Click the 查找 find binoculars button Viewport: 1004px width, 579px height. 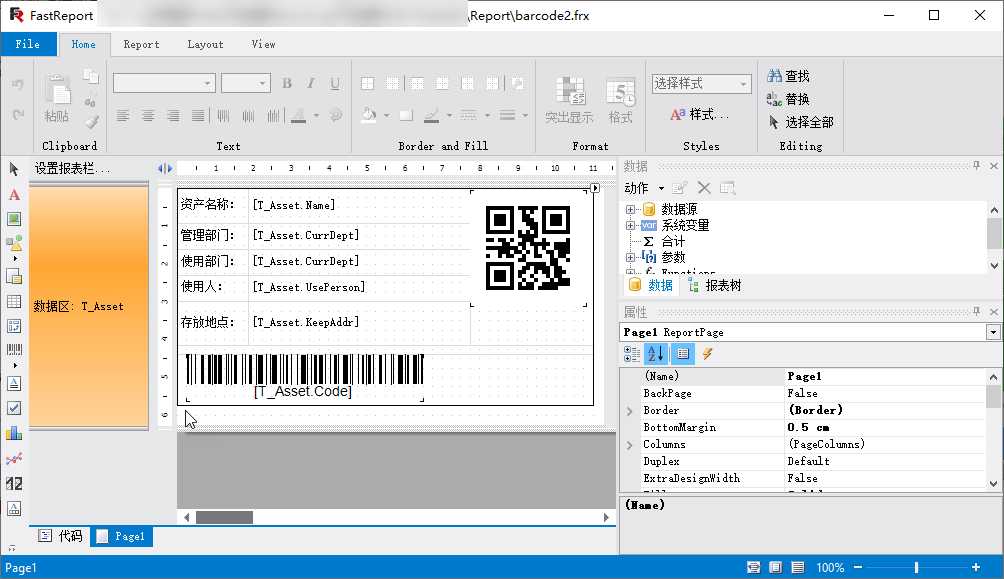[x=788, y=76]
